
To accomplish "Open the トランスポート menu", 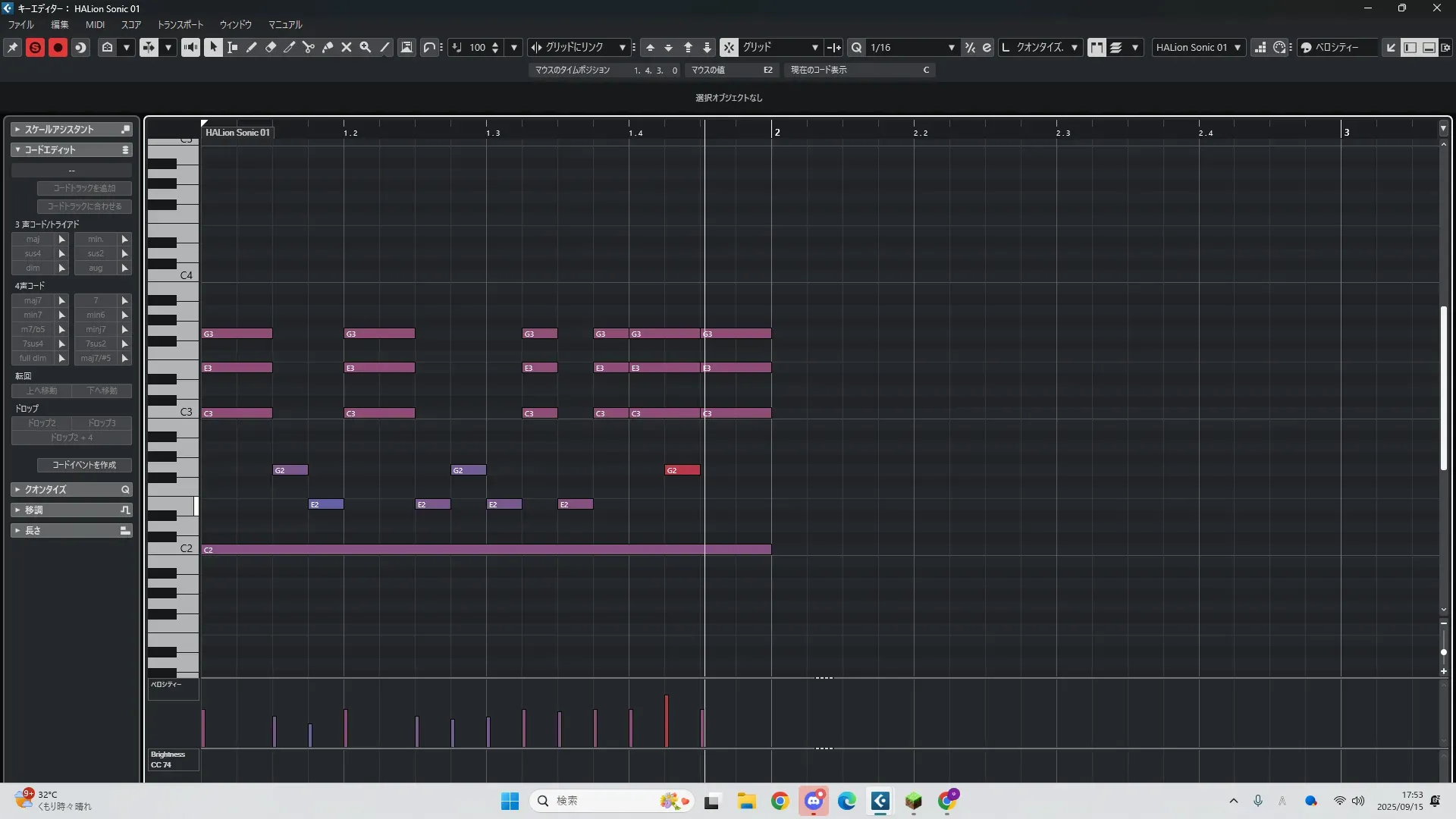I will (180, 24).
